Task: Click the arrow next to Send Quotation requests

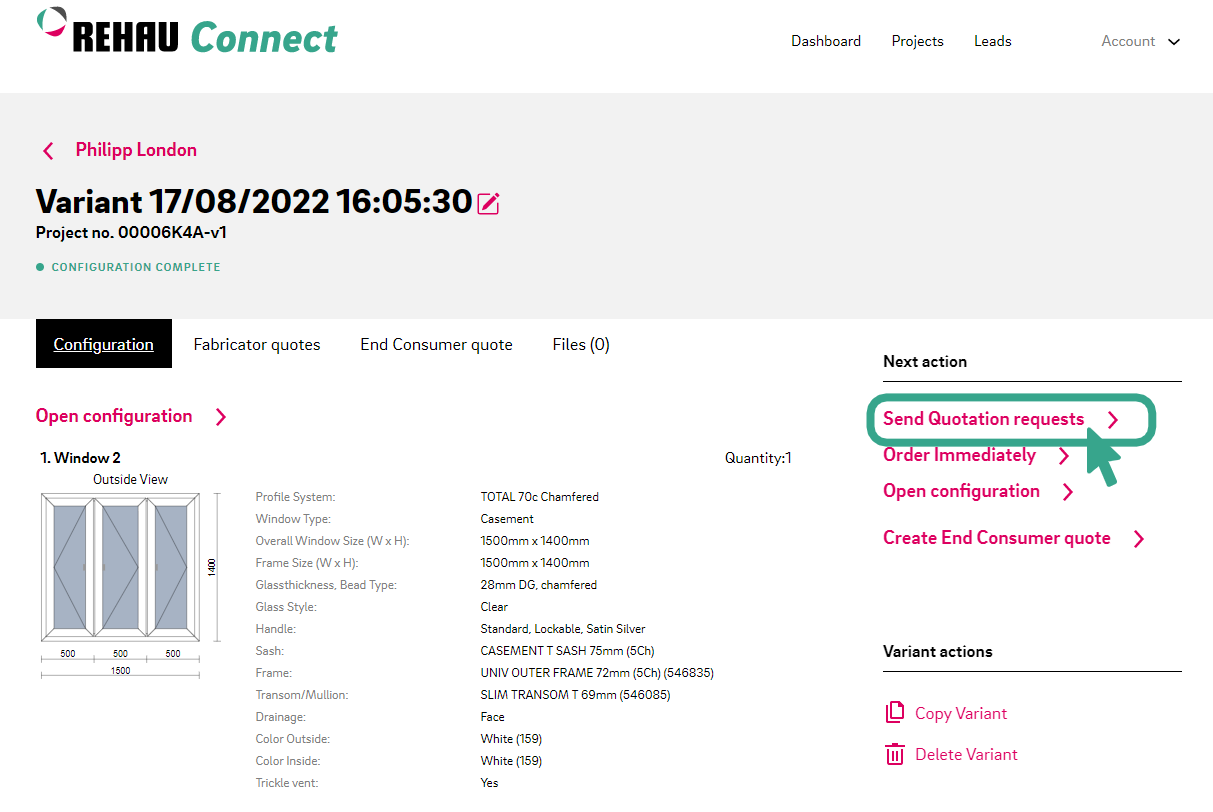Action: (1113, 420)
